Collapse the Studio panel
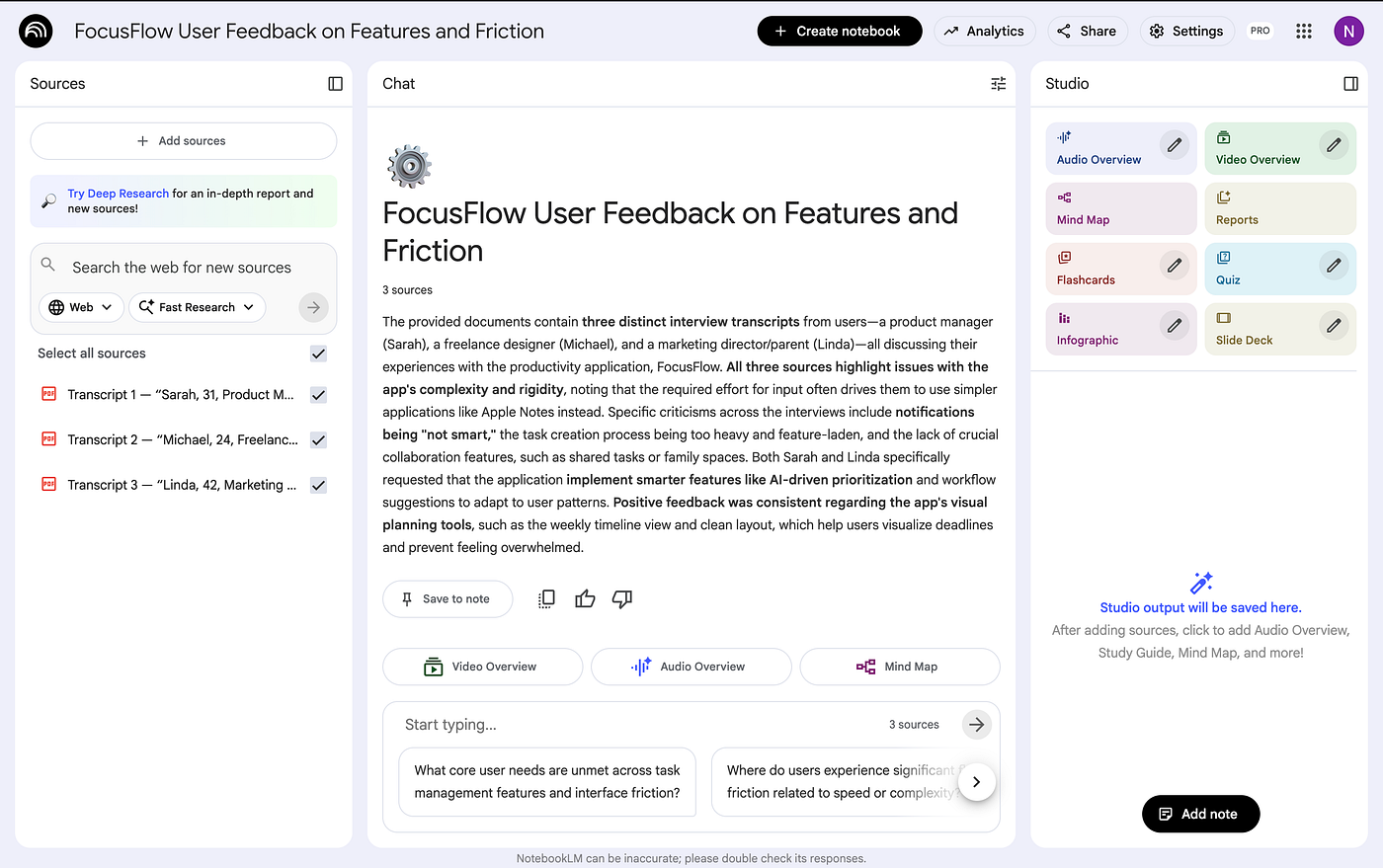 (1350, 84)
